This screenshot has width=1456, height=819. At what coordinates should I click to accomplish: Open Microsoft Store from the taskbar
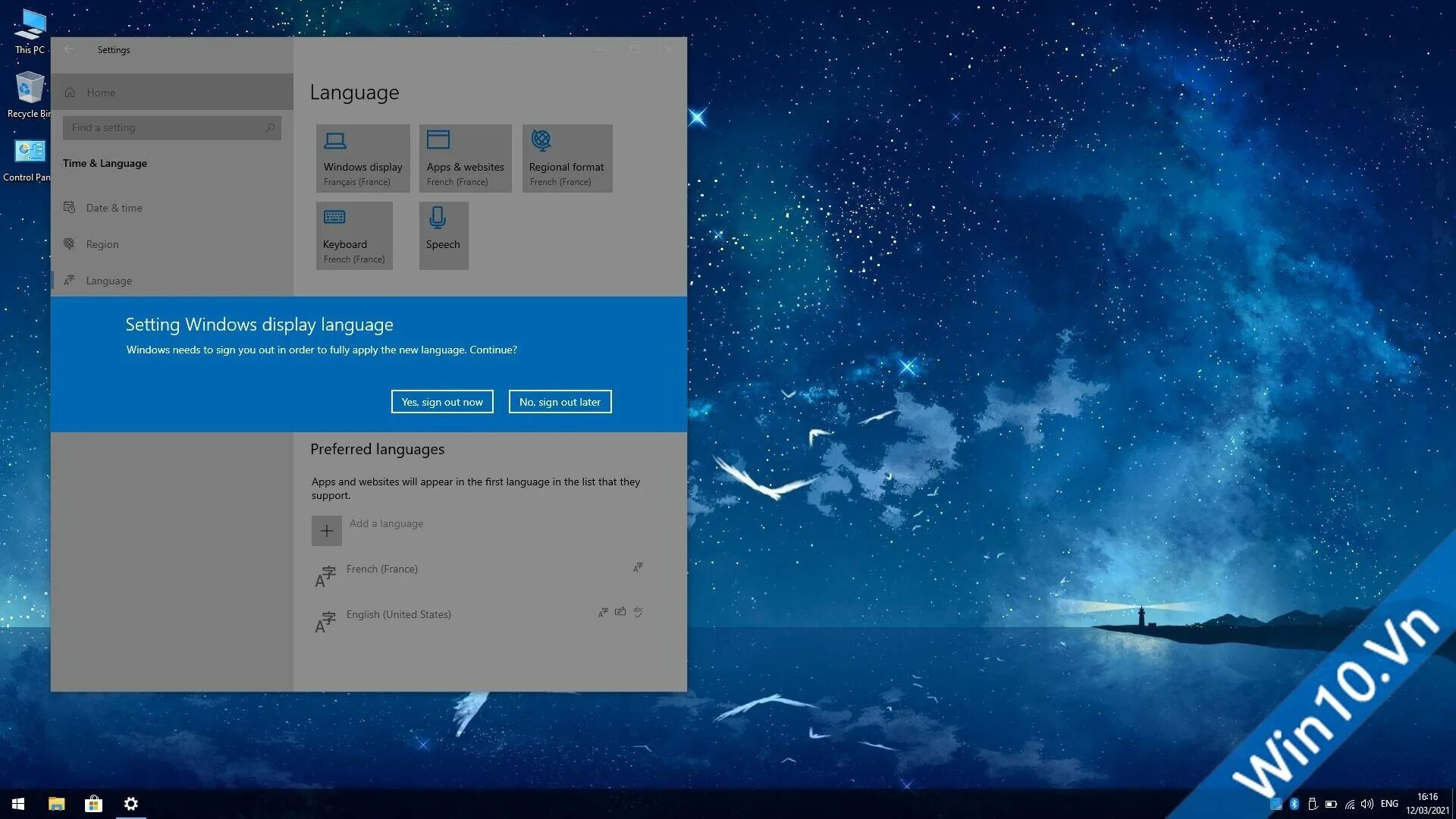[93, 804]
